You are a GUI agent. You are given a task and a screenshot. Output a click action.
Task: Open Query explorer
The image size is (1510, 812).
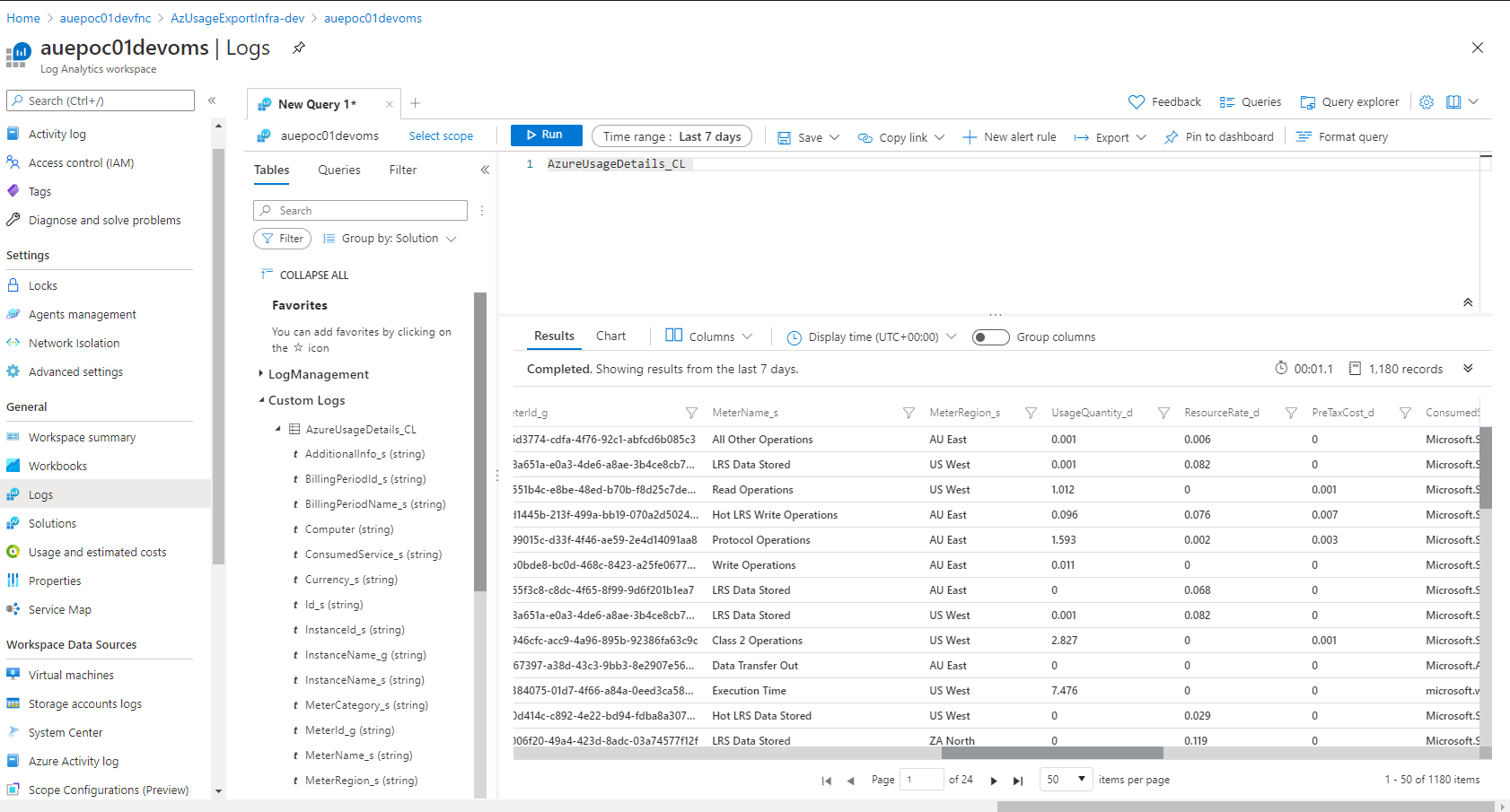click(x=1349, y=101)
